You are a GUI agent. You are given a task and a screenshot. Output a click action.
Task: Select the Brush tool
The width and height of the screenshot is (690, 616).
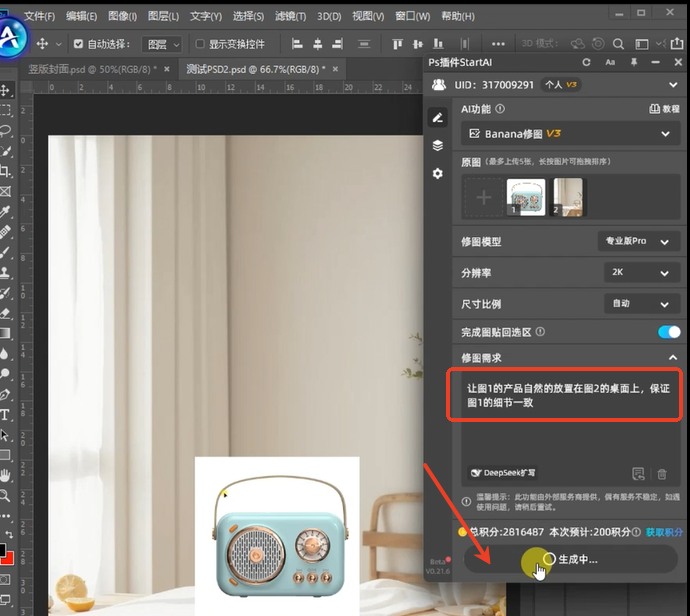5,253
